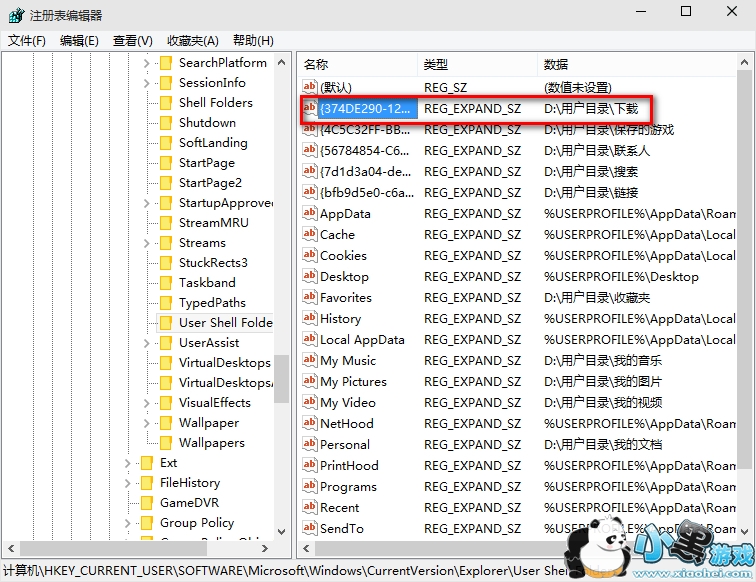Select the Wallpapers folder icon
The height and width of the screenshot is (582, 756).
click(166, 443)
